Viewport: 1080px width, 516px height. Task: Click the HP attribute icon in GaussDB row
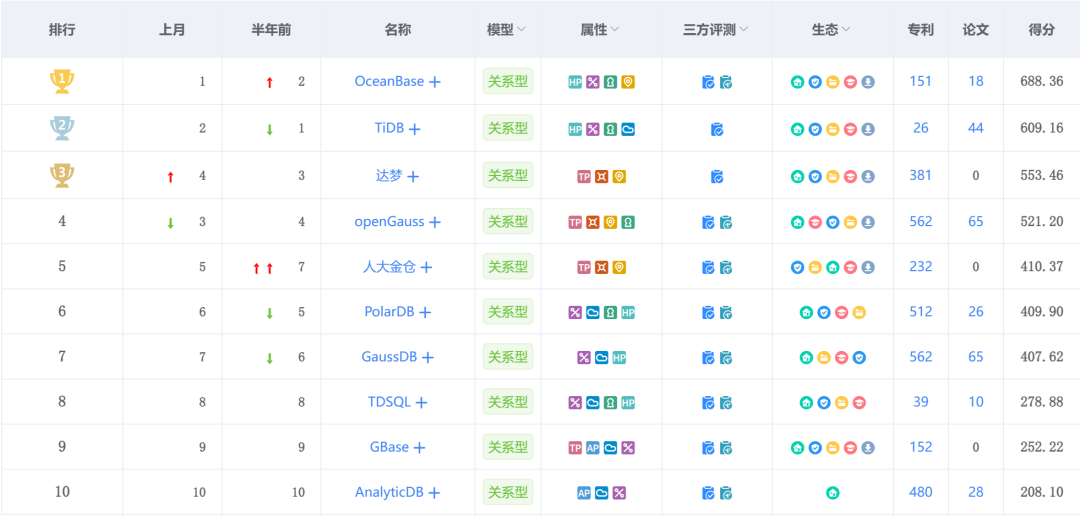click(x=619, y=358)
